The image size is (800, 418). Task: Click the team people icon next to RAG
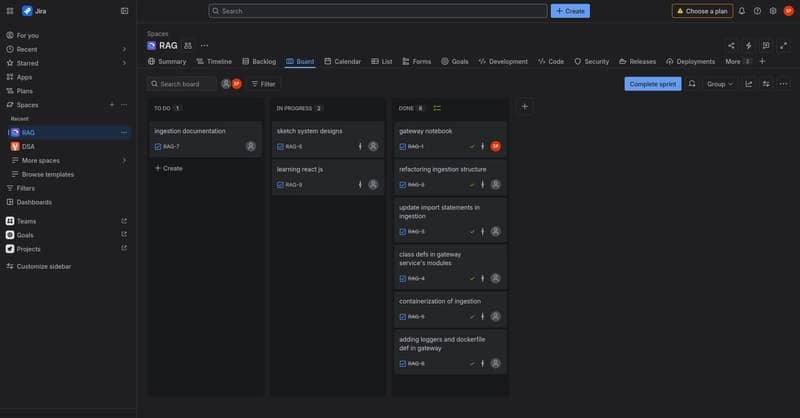coord(188,45)
